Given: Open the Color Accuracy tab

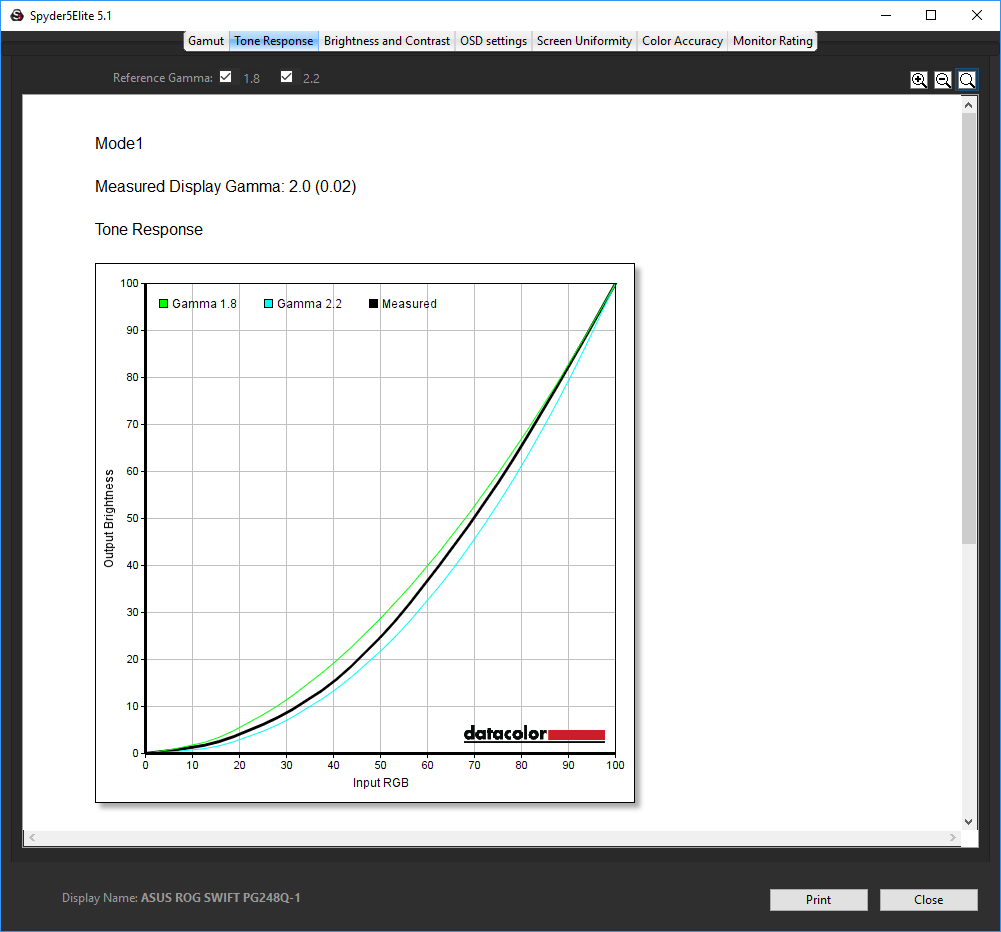Looking at the screenshot, I should [682, 41].
